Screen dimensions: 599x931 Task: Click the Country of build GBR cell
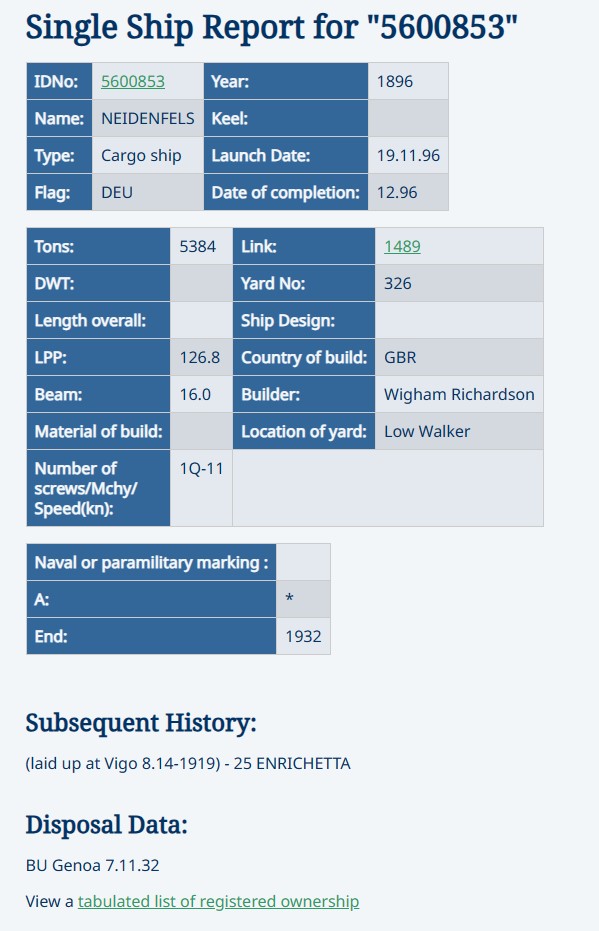pos(459,357)
